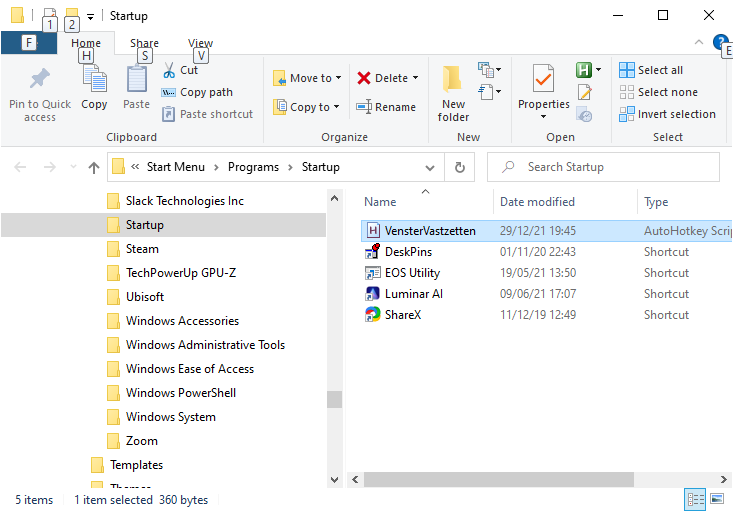The image size is (733, 512).
Task: Rename the selected file
Action: 386,107
